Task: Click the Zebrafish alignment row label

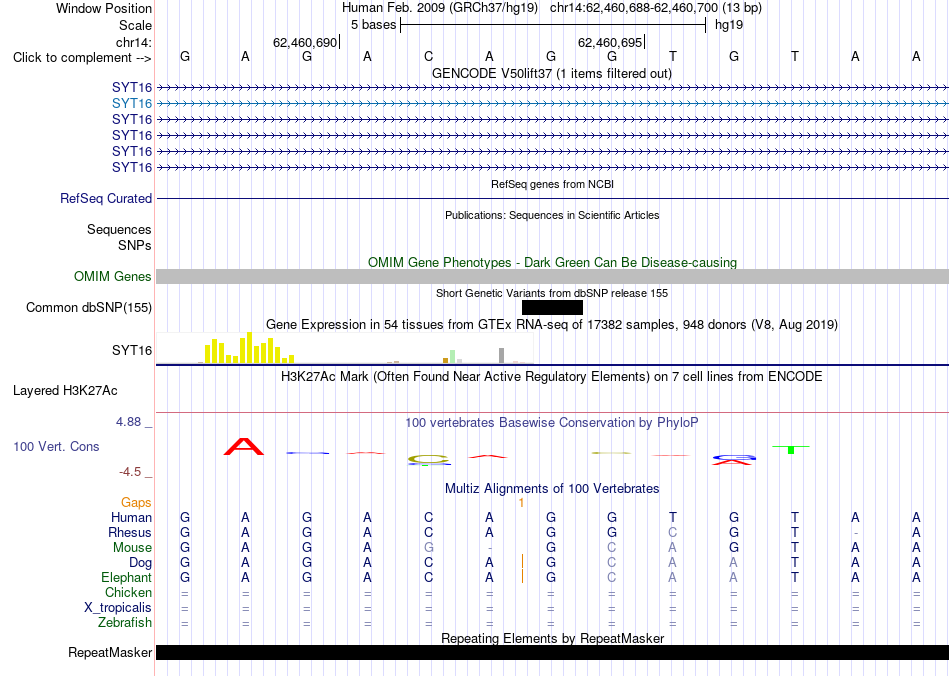Action: coord(125,623)
